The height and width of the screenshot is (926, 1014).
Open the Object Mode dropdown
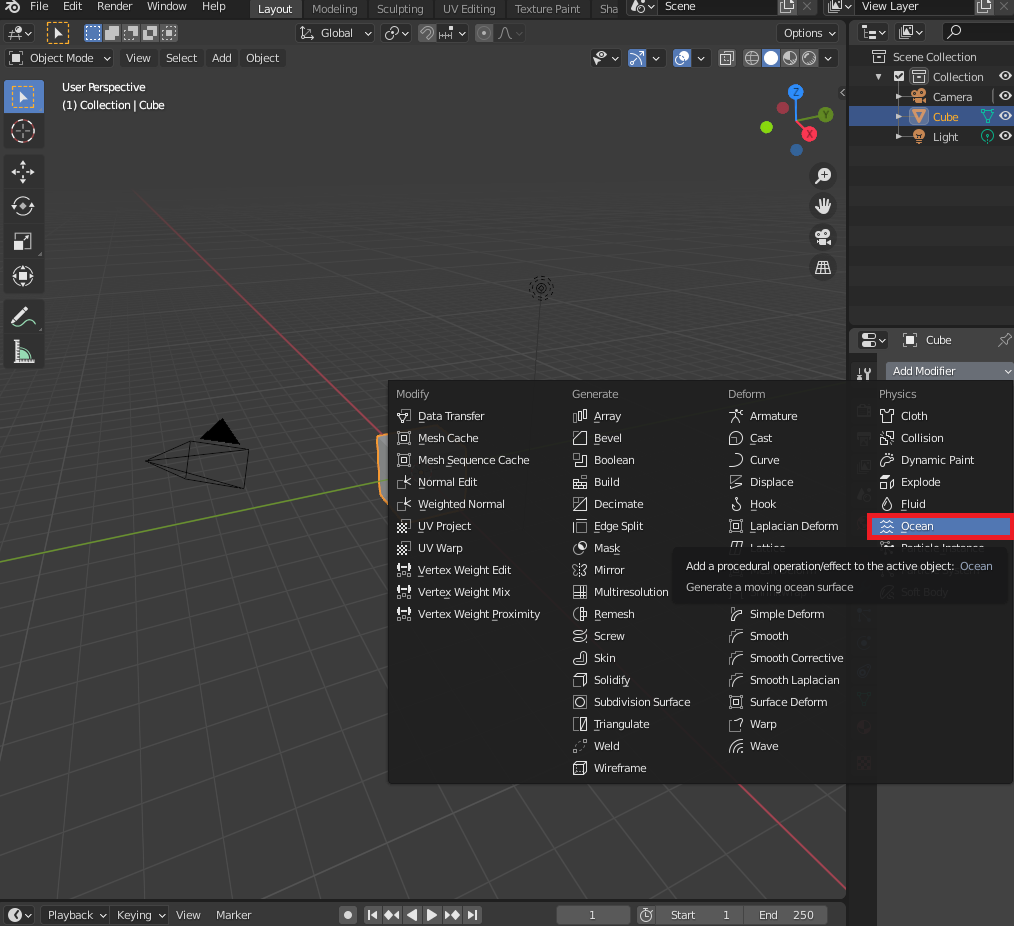[60, 58]
